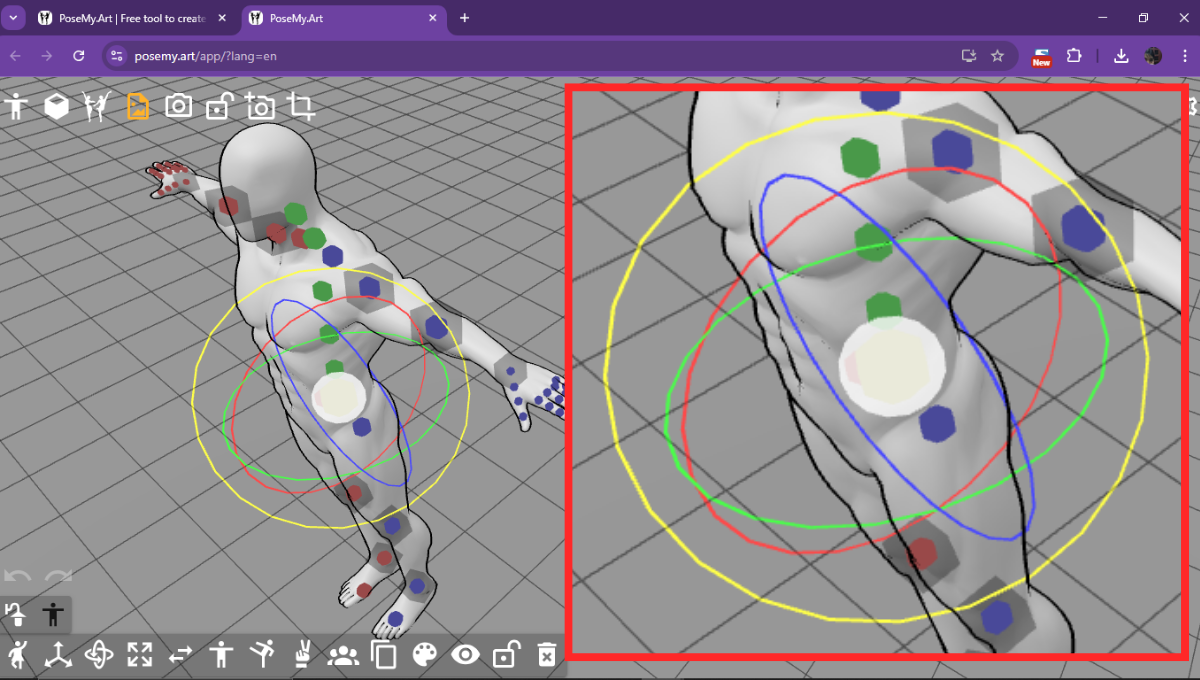Open the color palette icon

pyautogui.click(x=424, y=655)
